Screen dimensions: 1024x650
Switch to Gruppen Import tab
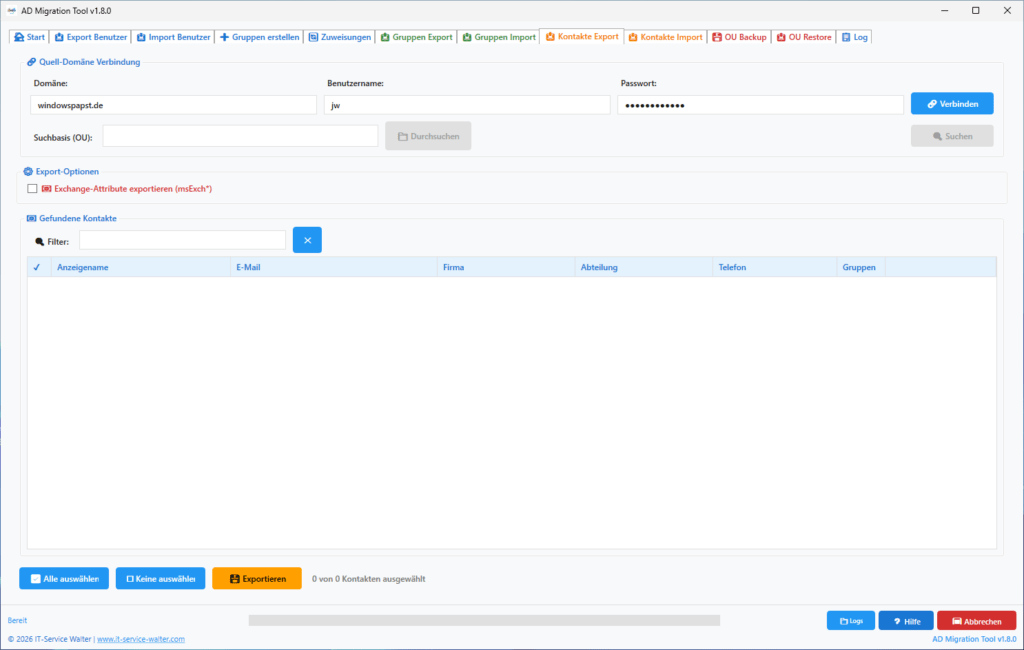point(499,37)
